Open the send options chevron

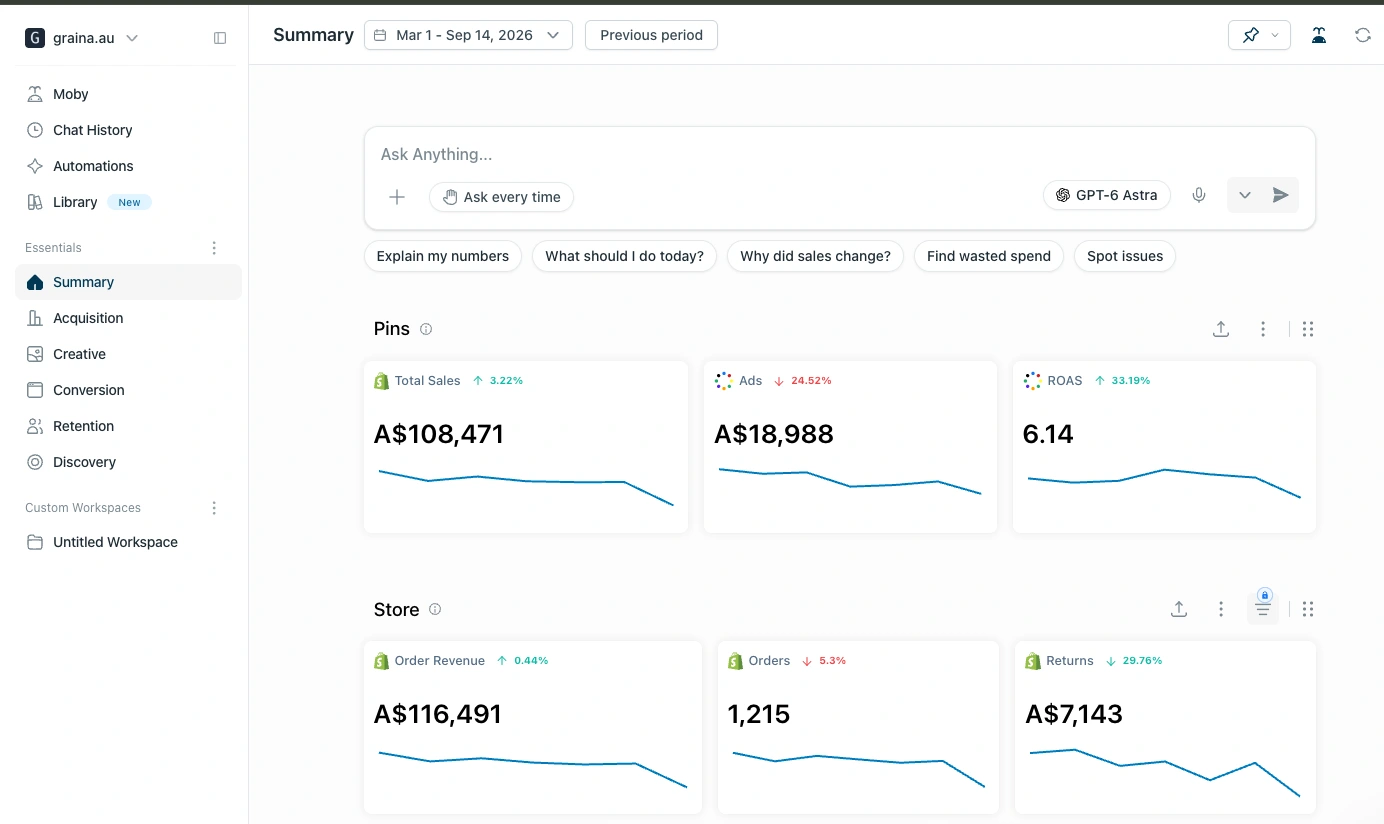pos(1245,195)
